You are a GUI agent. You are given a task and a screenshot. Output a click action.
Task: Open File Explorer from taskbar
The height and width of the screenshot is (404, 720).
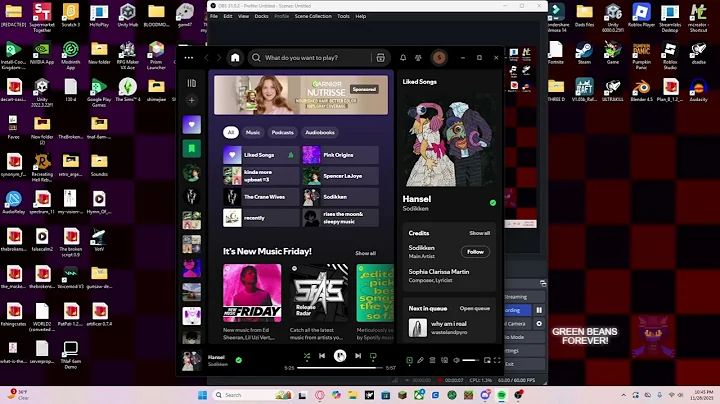coord(353,395)
